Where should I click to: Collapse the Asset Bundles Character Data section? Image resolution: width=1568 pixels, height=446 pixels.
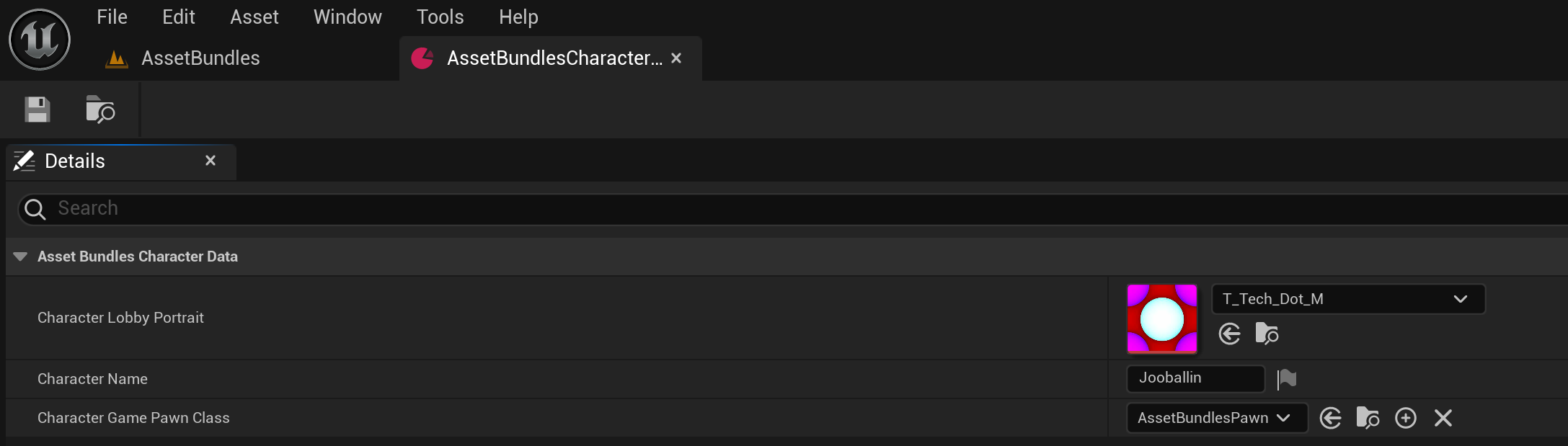pyautogui.click(x=19, y=256)
